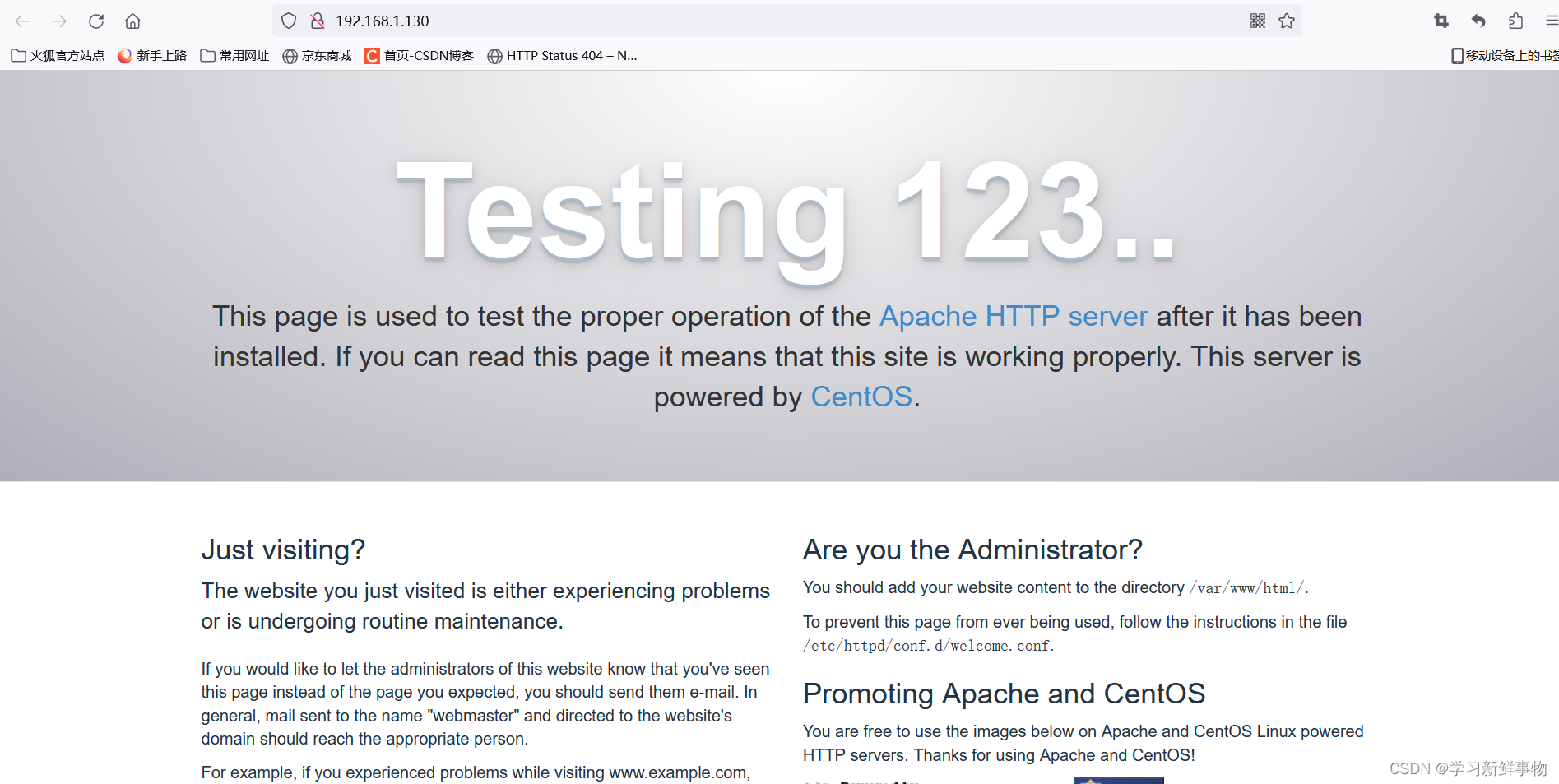Show insecure connection lock info

pyautogui.click(x=317, y=21)
